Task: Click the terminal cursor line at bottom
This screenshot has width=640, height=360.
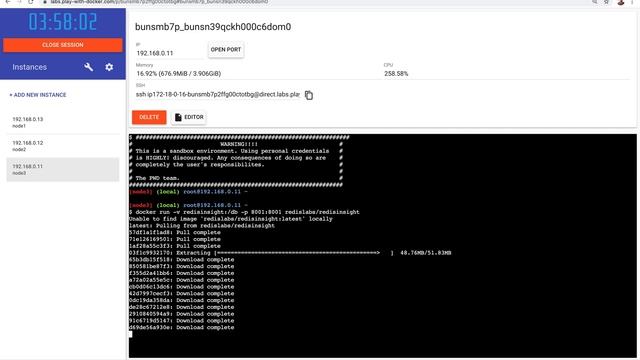Action: pyautogui.click(x=131, y=334)
